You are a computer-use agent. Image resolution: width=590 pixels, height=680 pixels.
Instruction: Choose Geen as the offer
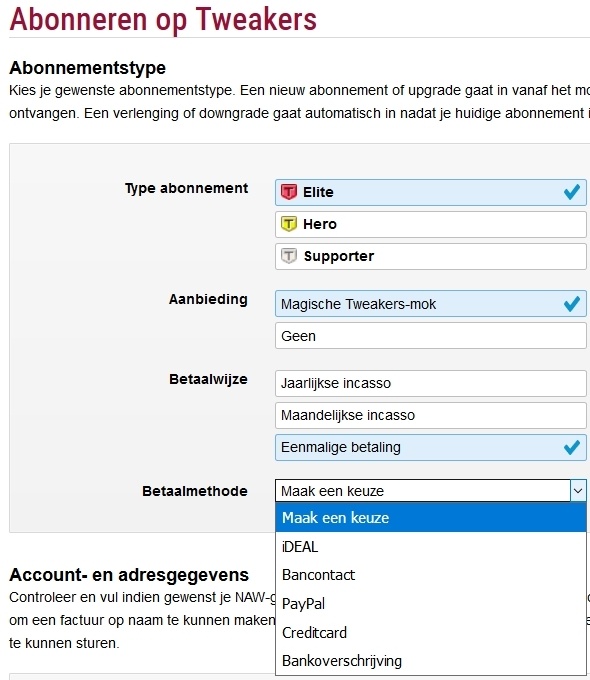tap(431, 336)
